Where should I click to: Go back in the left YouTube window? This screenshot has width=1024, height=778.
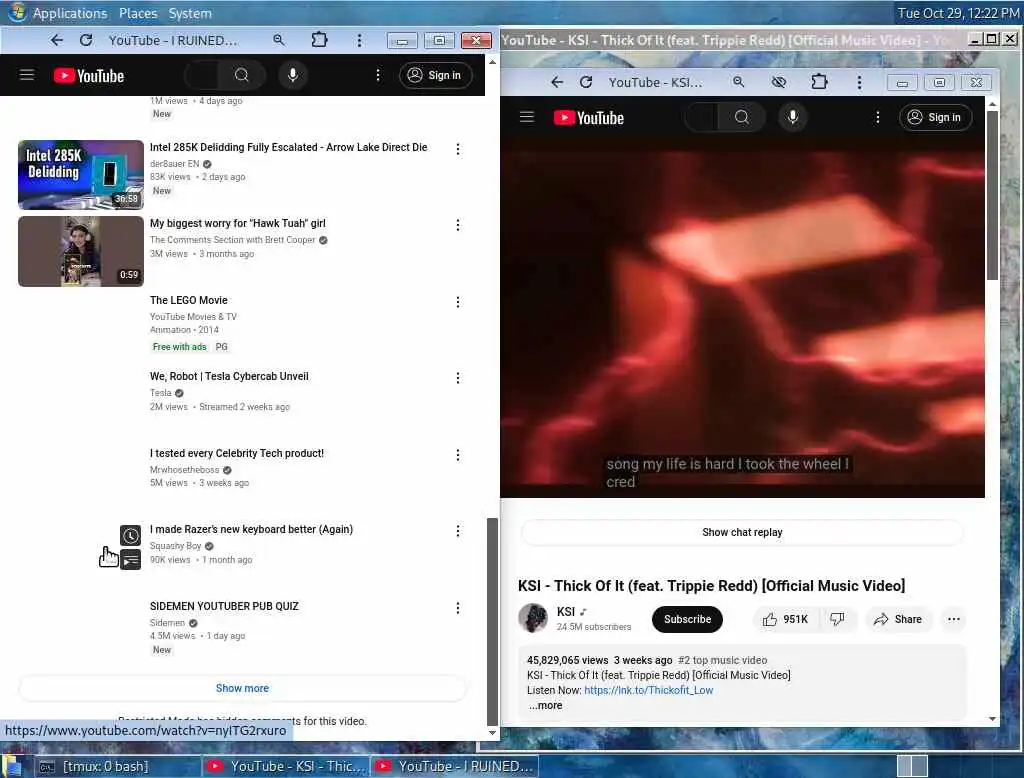pyautogui.click(x=57, y=41)
